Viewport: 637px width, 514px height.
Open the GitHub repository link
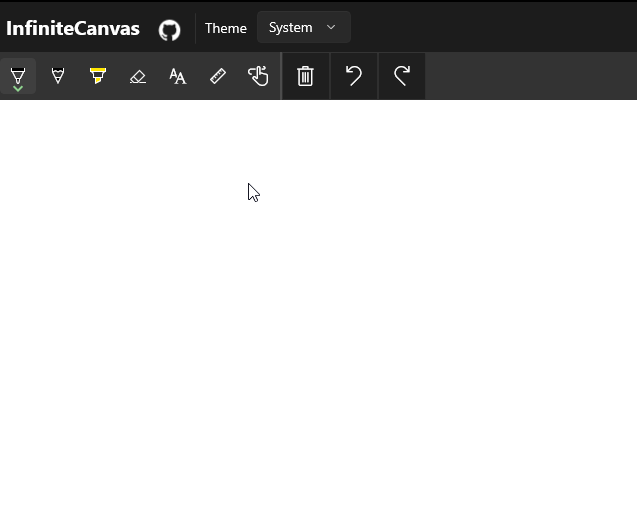click(x=169, y=30)
